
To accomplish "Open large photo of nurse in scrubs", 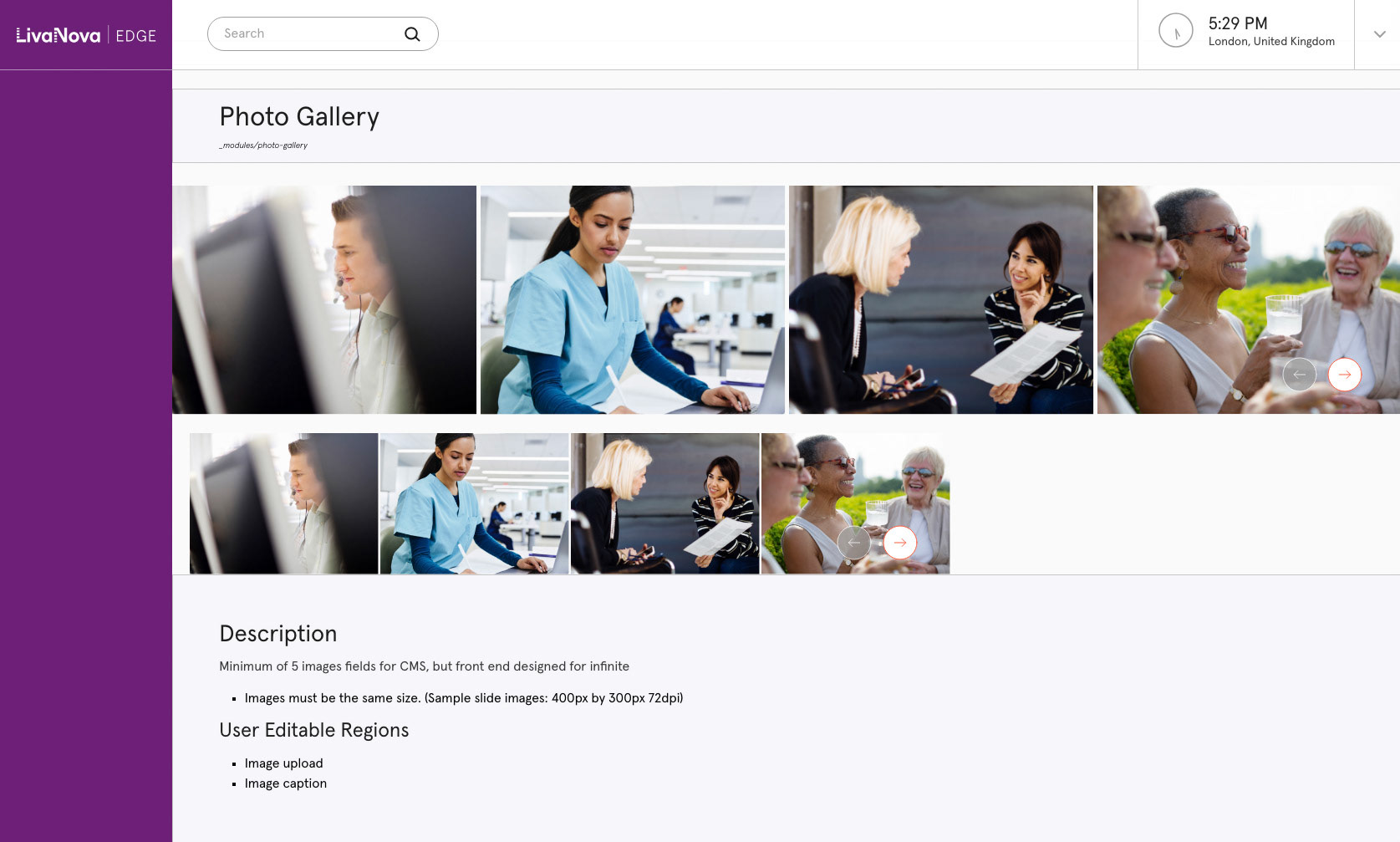I will (x=633, y=299).
